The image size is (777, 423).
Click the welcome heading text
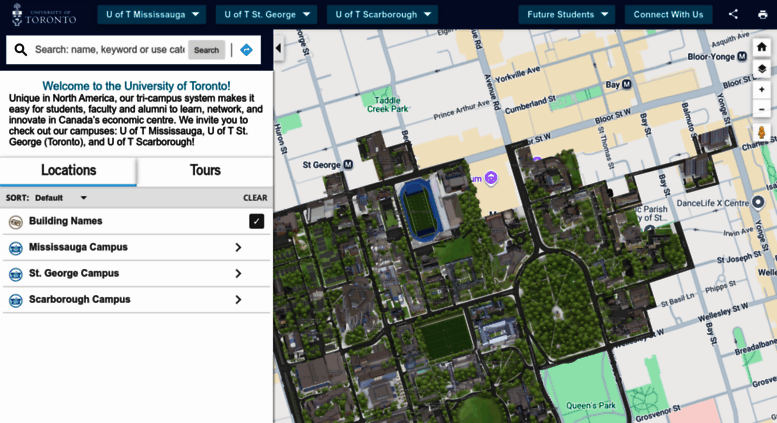[x=136, y=86]
